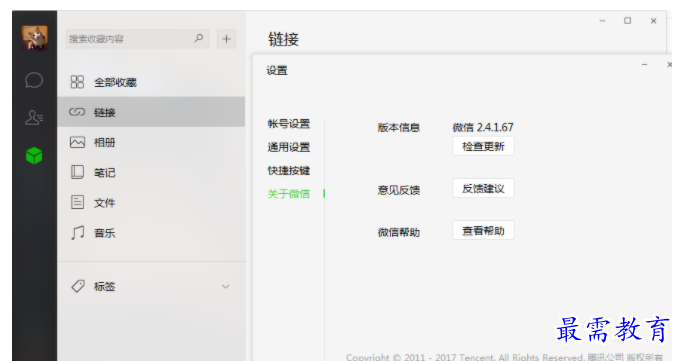Select the 全部收藏 grid icon
Image resolution: width=678 pixels, height=361 pixels.
77,82
